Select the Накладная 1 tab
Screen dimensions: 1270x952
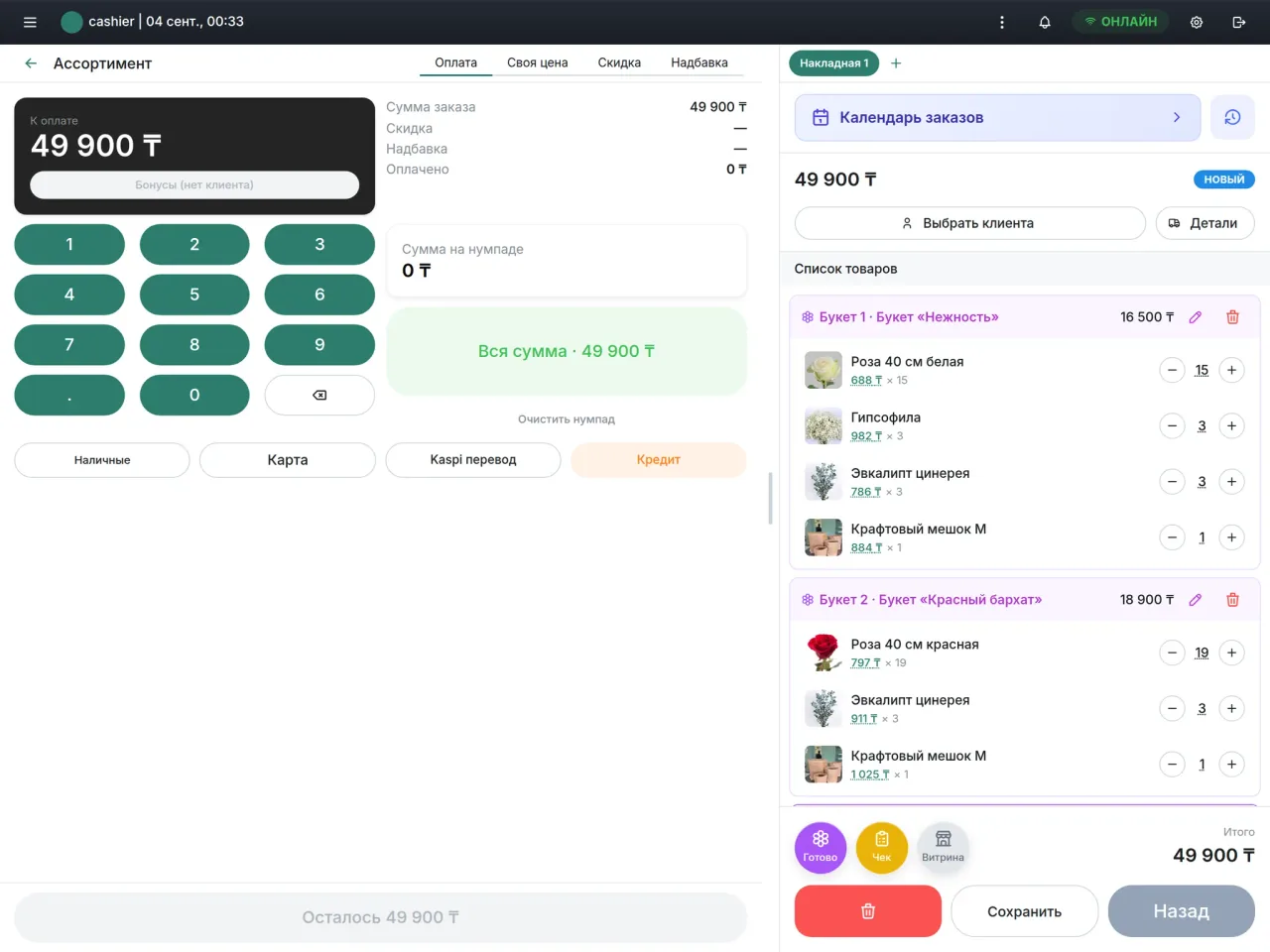click(x=834, y=63)
